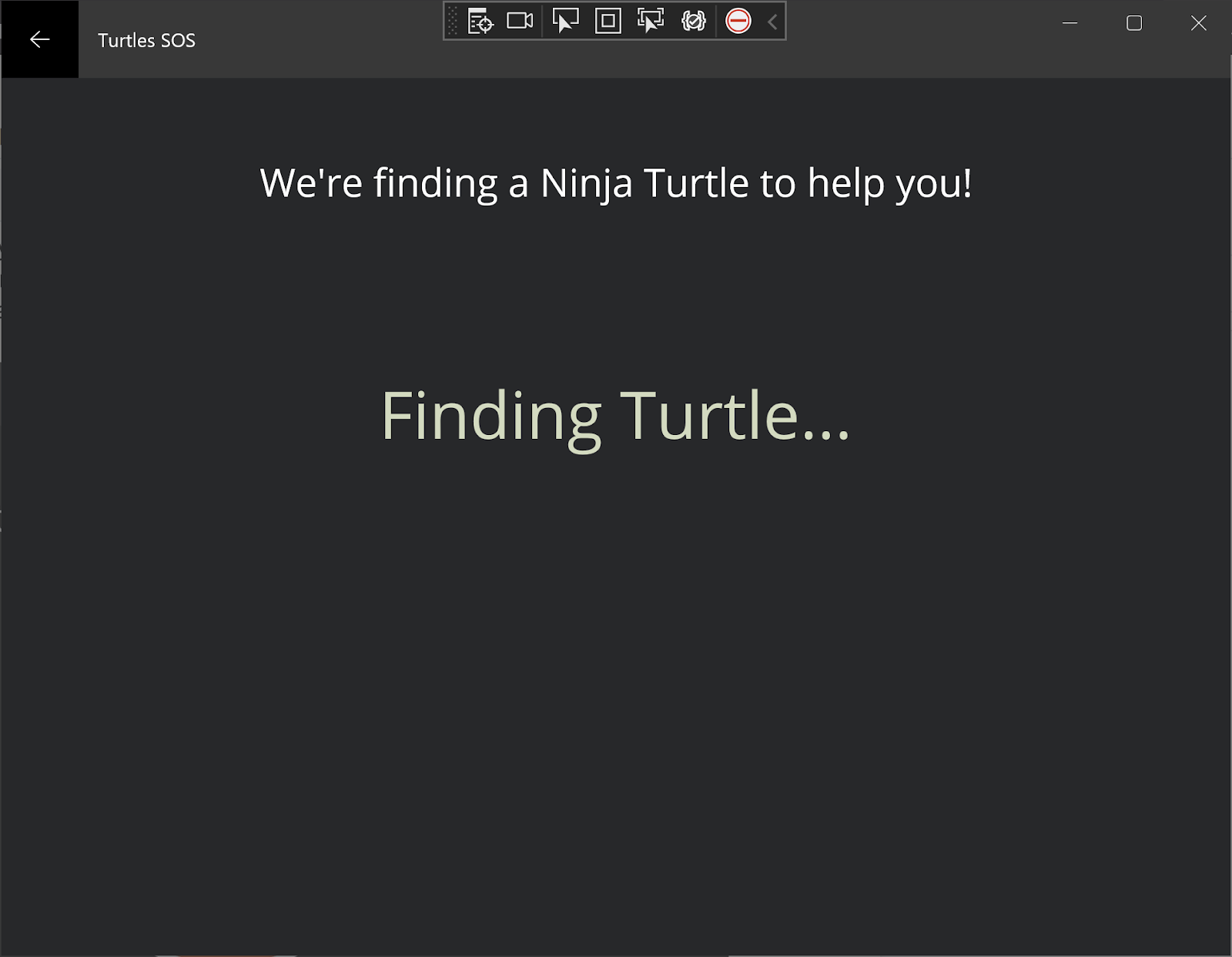
Task: Click the braces checkmark hot reload icon
Action: [694, 22]
